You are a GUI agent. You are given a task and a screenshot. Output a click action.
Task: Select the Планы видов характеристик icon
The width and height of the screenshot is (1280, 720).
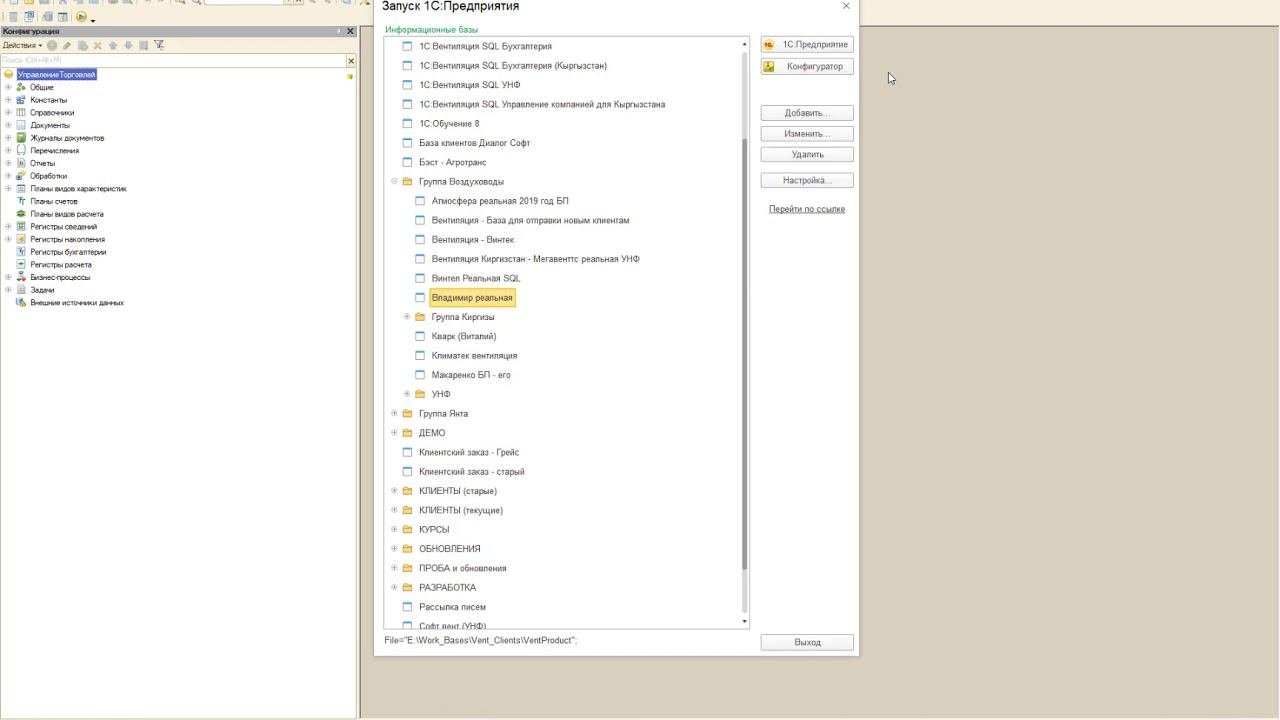[21, 189]
